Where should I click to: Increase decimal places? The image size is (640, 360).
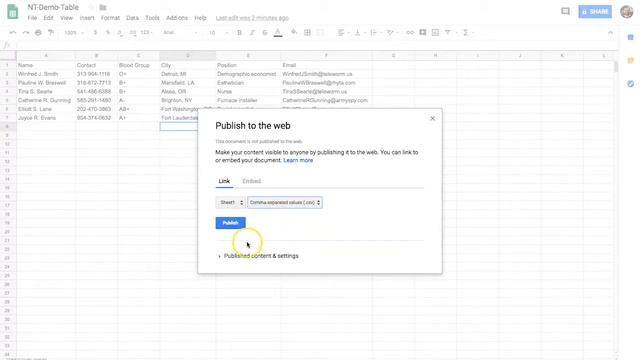133,33
